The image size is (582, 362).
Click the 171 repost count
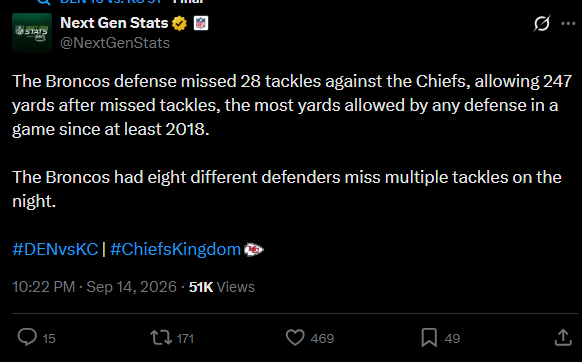(185, 338)
